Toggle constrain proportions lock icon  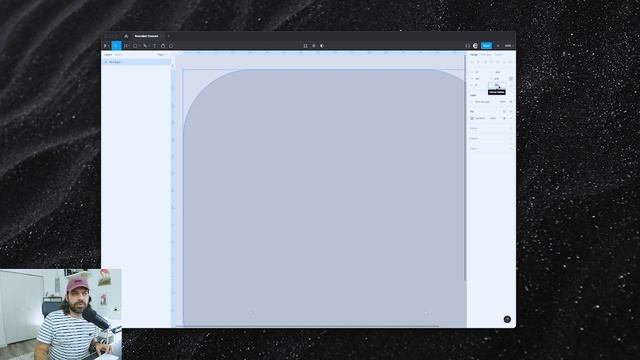(511, 79)
